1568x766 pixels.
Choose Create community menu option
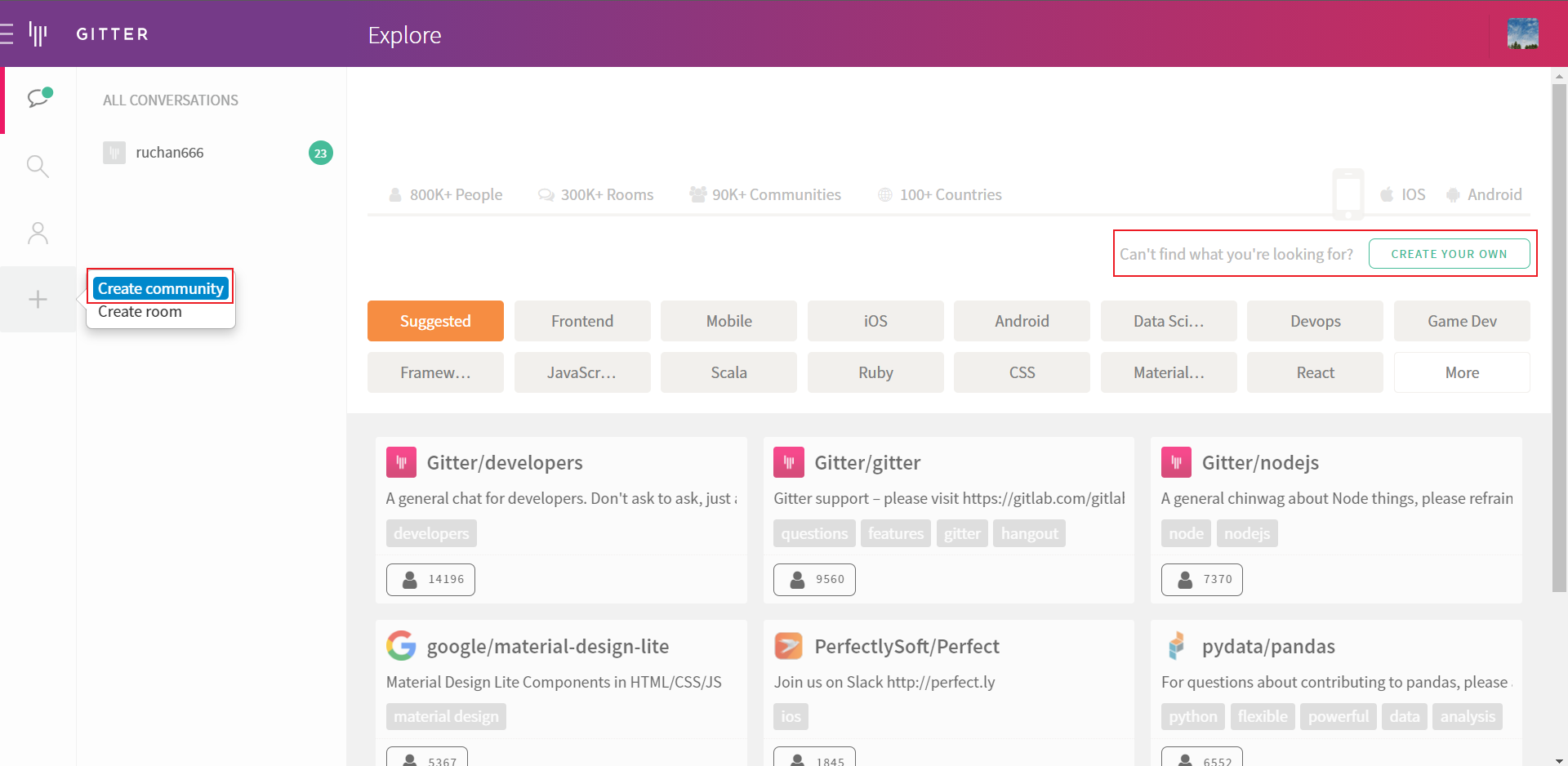pos(161,288)
